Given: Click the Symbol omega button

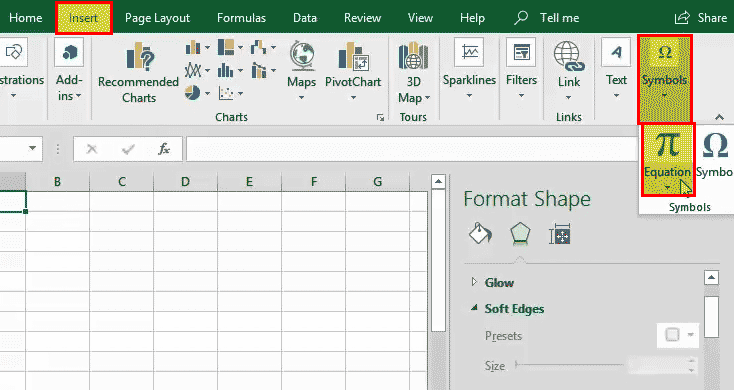Looking at the screenshot, I should tap(715, 155).
